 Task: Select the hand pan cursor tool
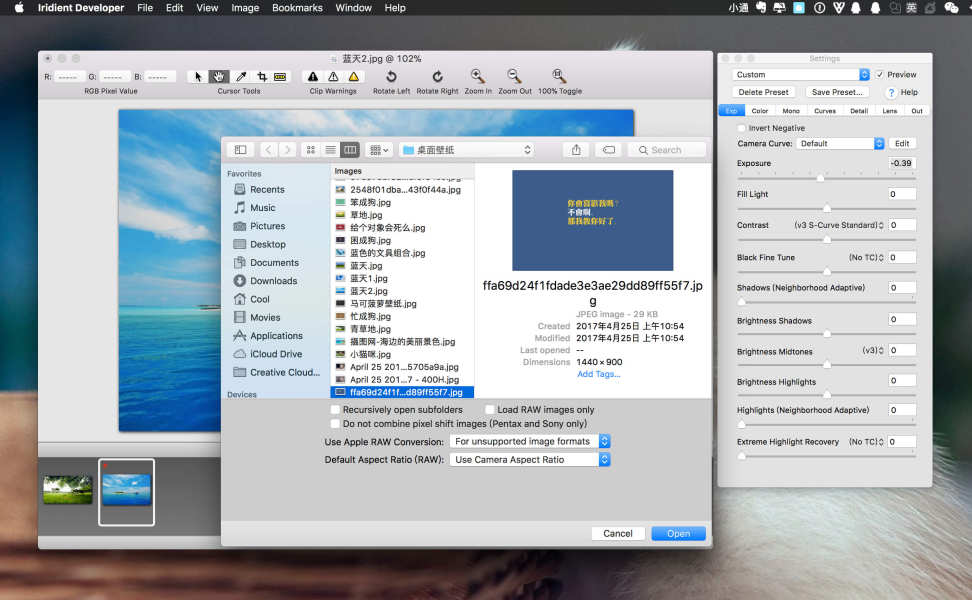(219, 76)
